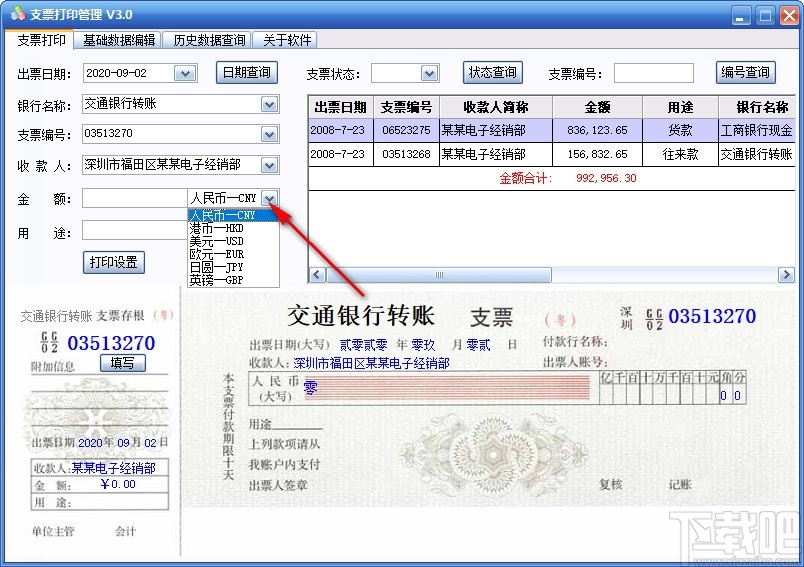Select check number 03513268 cell
The height and width of the screenshot is (567, 804).
406,154
